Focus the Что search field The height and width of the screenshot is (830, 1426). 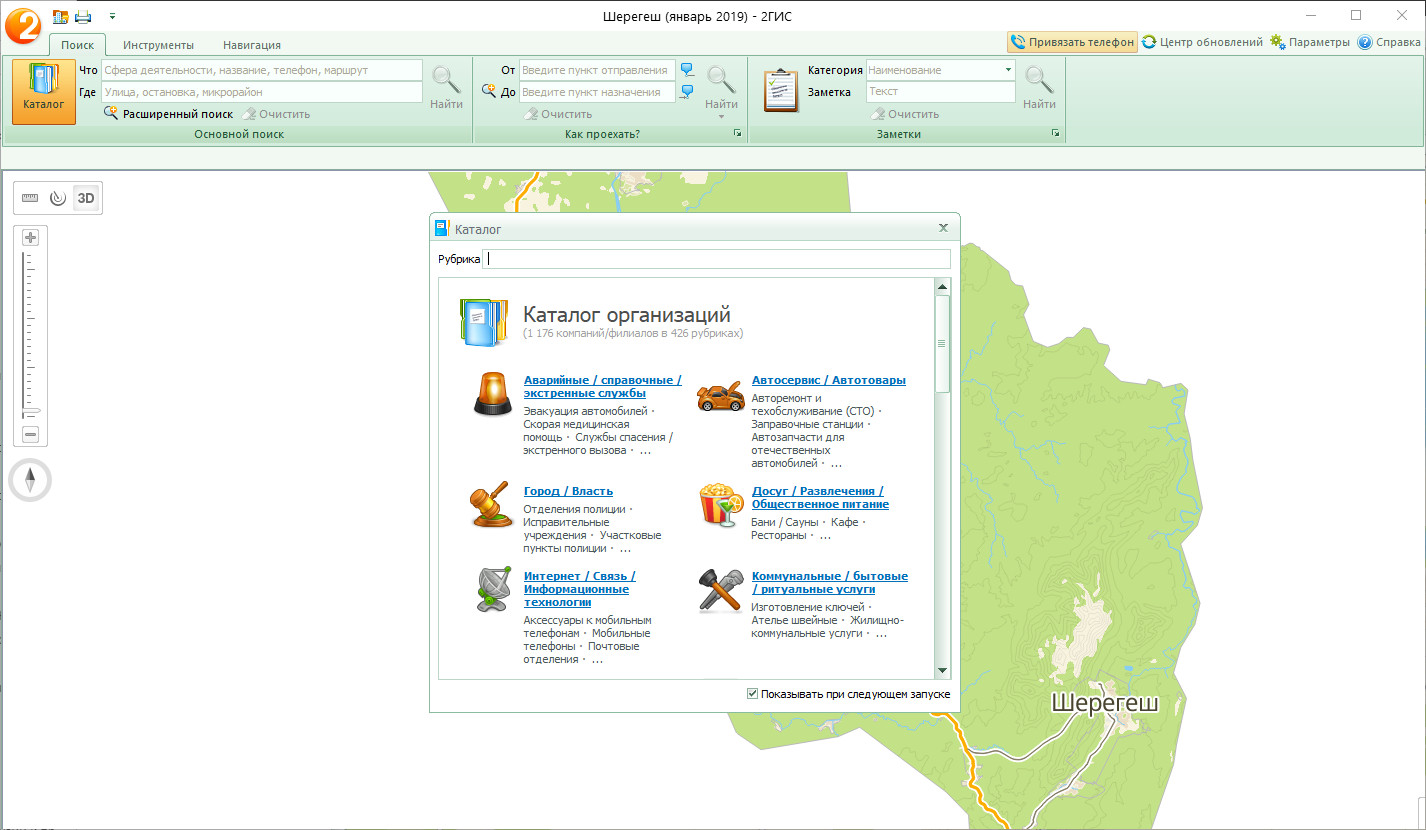pyautogui.click(x=262, y=70)
